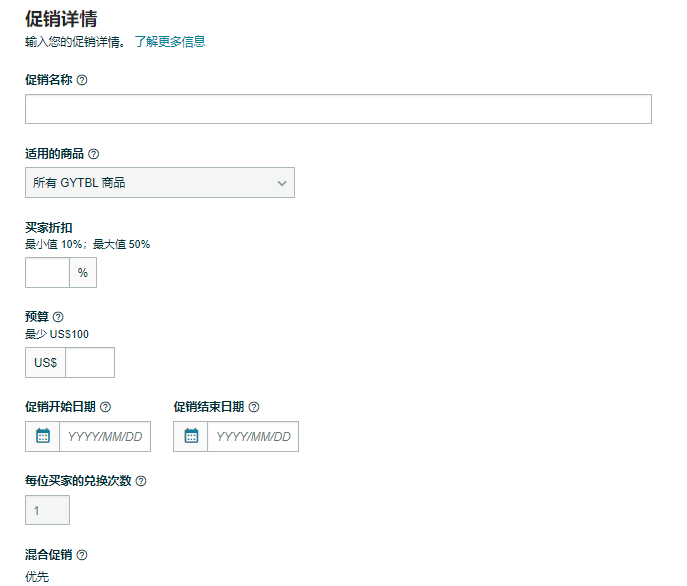Open calendar icon for 促销结束日期

click(x=191, y=436)
